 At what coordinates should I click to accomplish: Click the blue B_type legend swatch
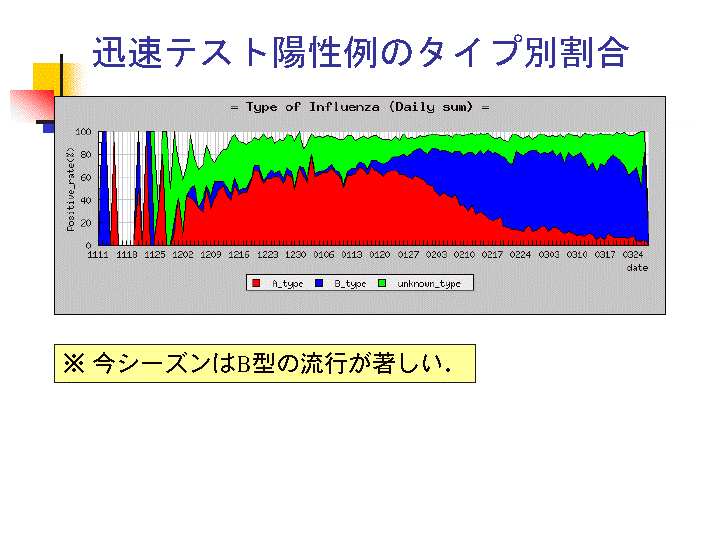click(x=319, y=284)
